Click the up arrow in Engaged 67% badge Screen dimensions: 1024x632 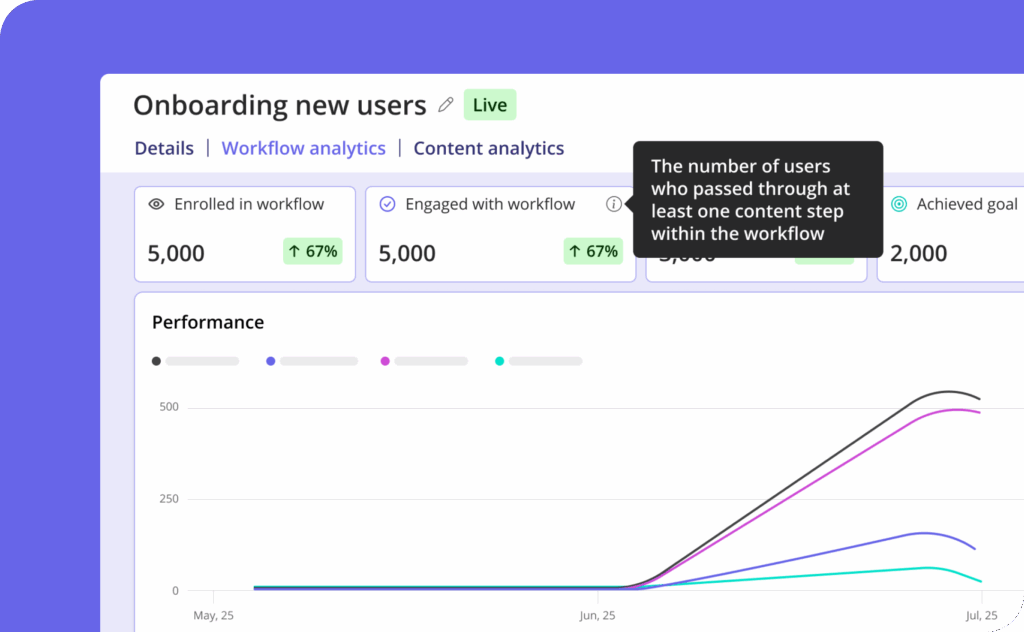click(575, 251)
